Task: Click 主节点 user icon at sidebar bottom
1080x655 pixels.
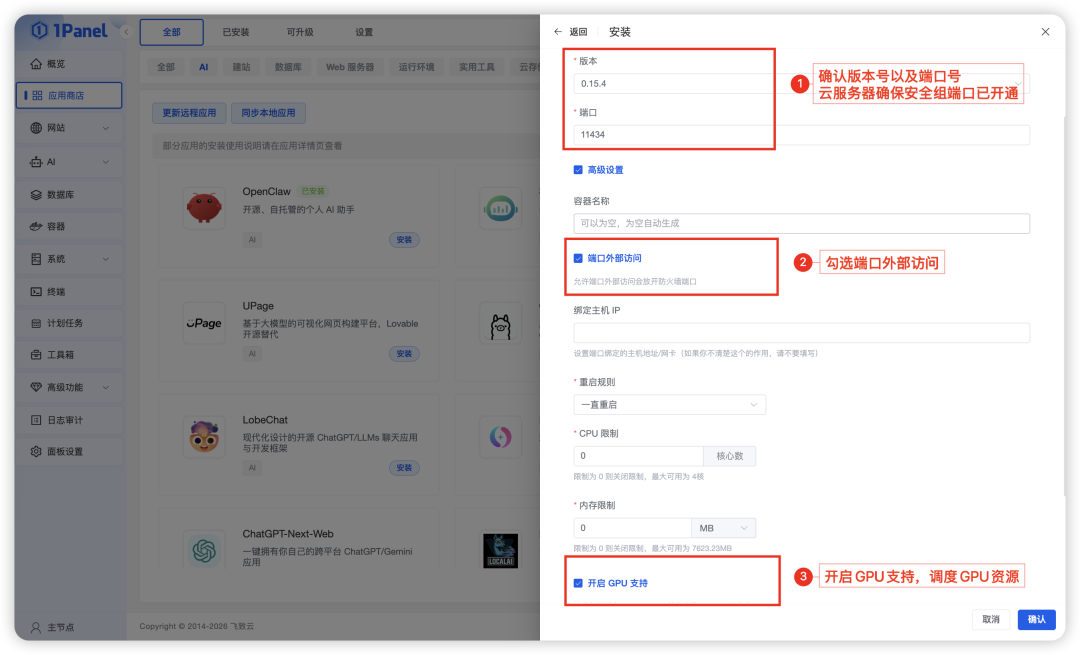Action: [36, 627]
